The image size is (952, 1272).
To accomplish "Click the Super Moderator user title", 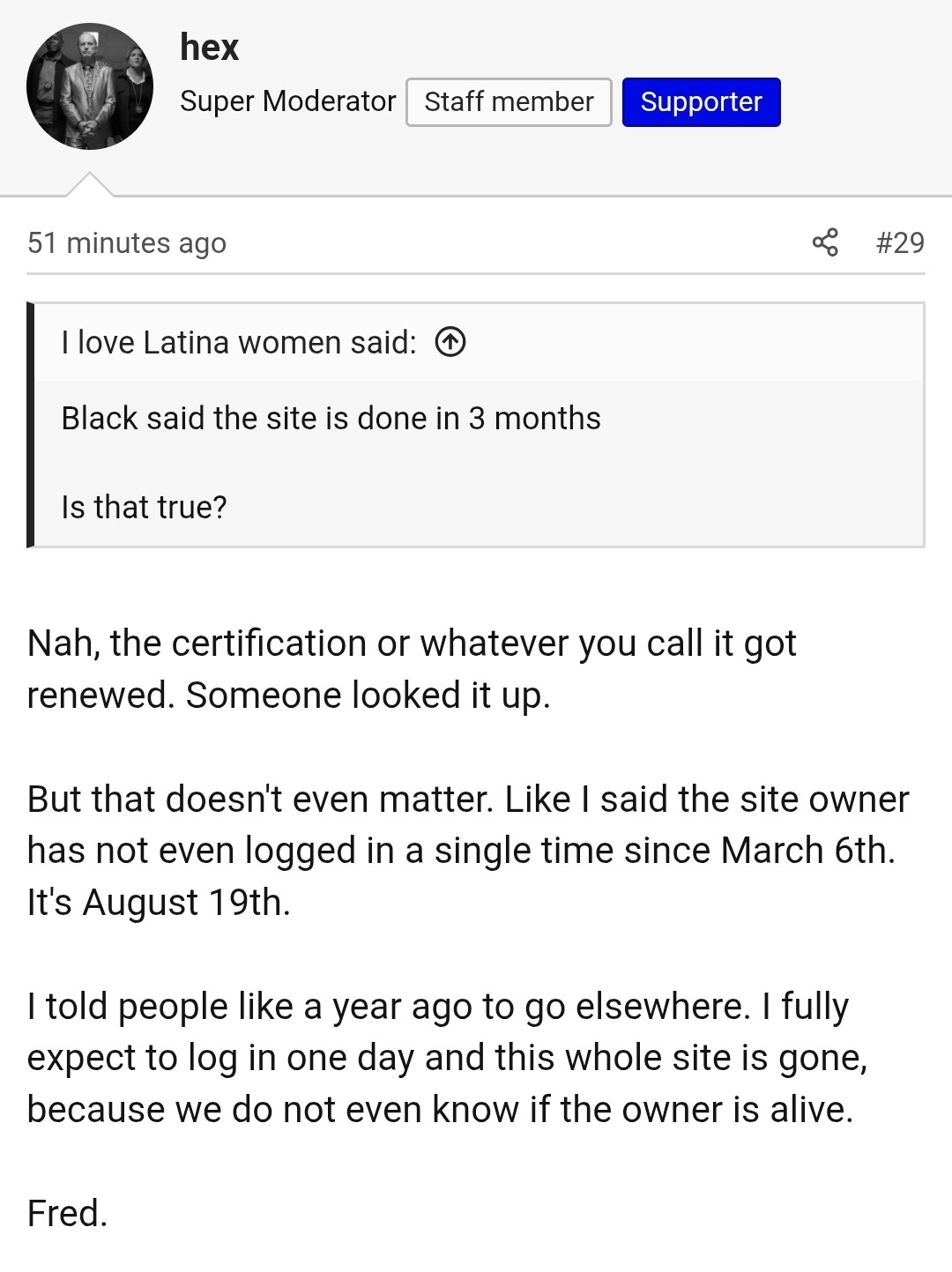I will point(288,101).
